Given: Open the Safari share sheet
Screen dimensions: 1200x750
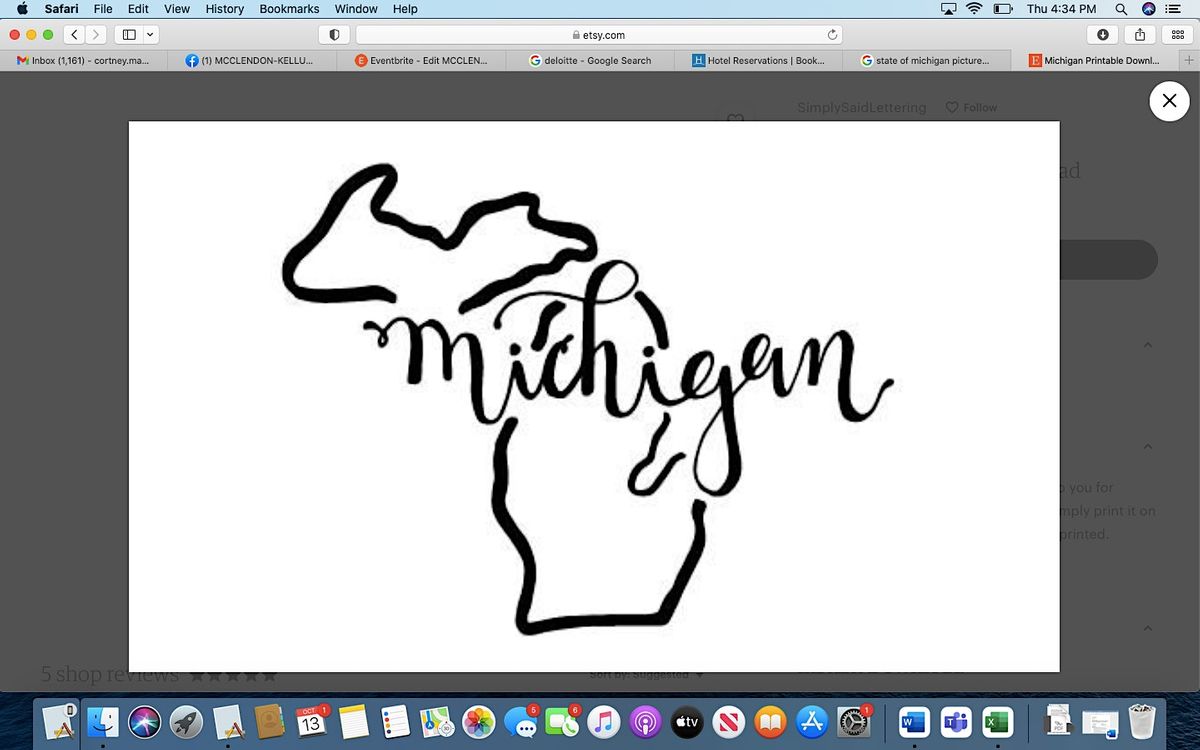Looking at the screenshot, I should click(1139, 33).
